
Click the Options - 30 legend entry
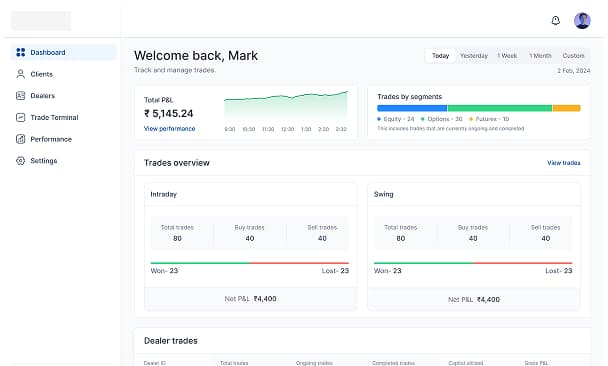click(442, 119)
